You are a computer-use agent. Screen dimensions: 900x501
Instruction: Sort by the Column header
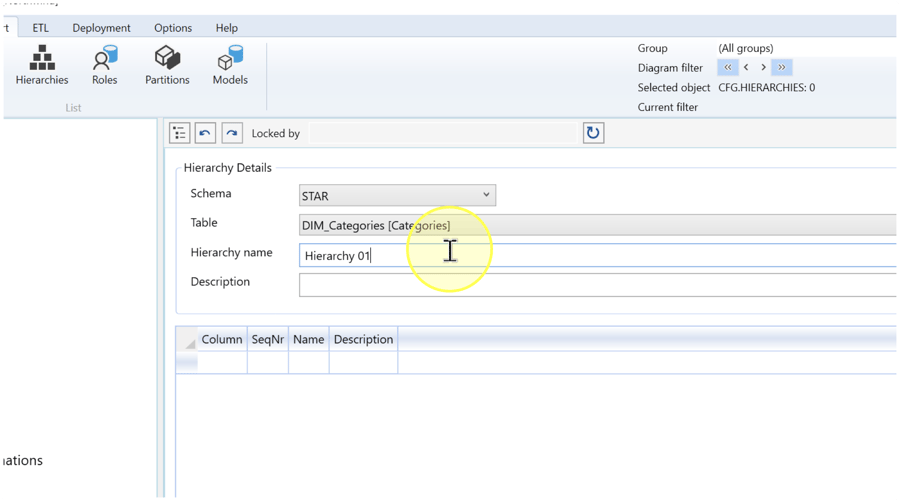(x=222, y=339)
